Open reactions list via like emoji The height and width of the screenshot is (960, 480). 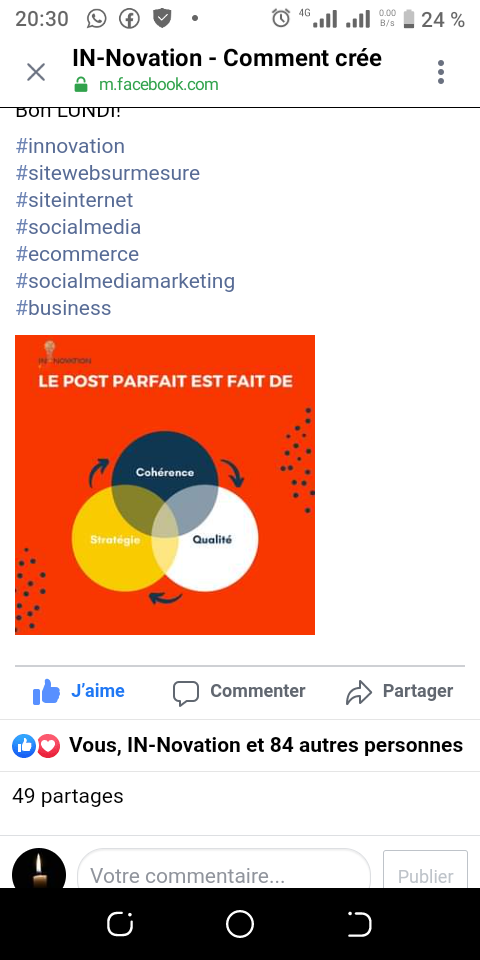pyautogui.click(x=24, y=745)
